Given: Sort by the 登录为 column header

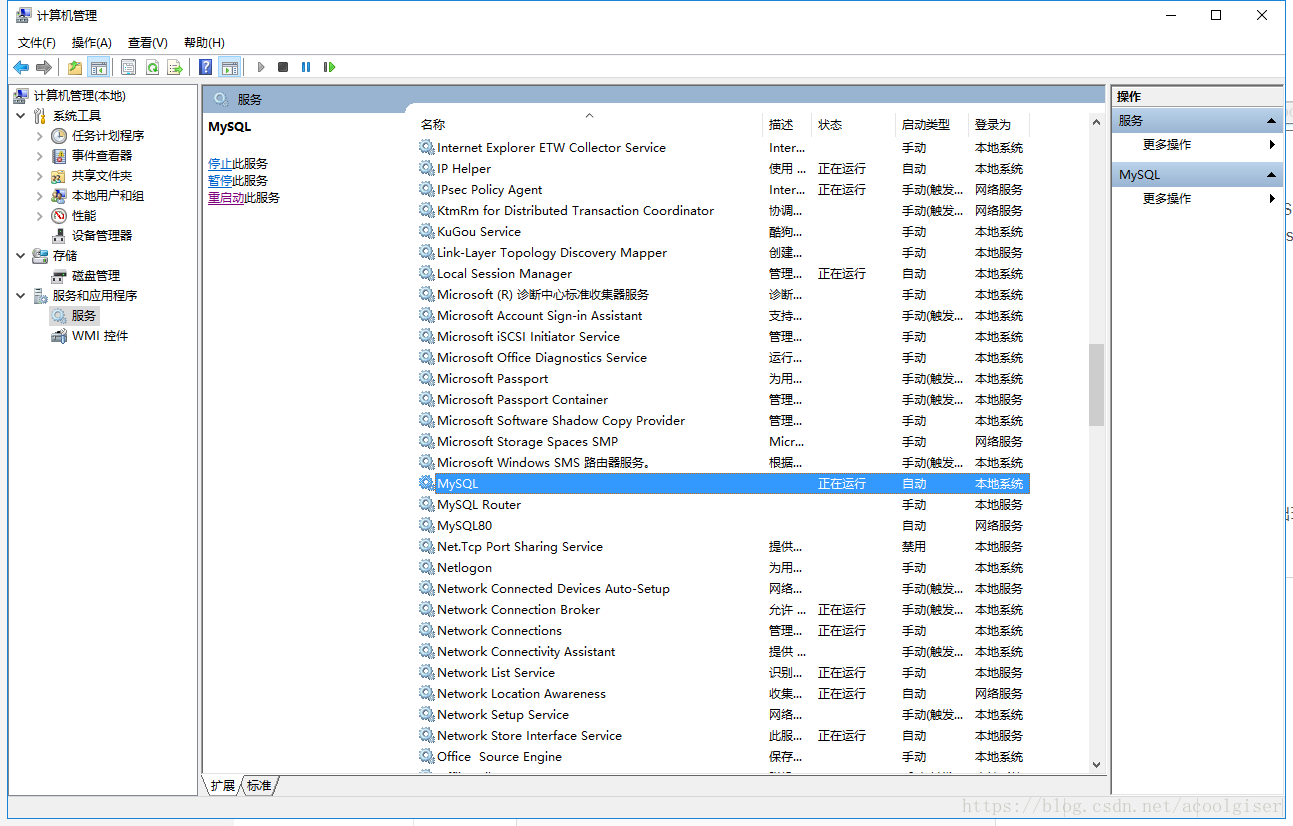Looking at the screenshot, I should click(x=998, y=124).
